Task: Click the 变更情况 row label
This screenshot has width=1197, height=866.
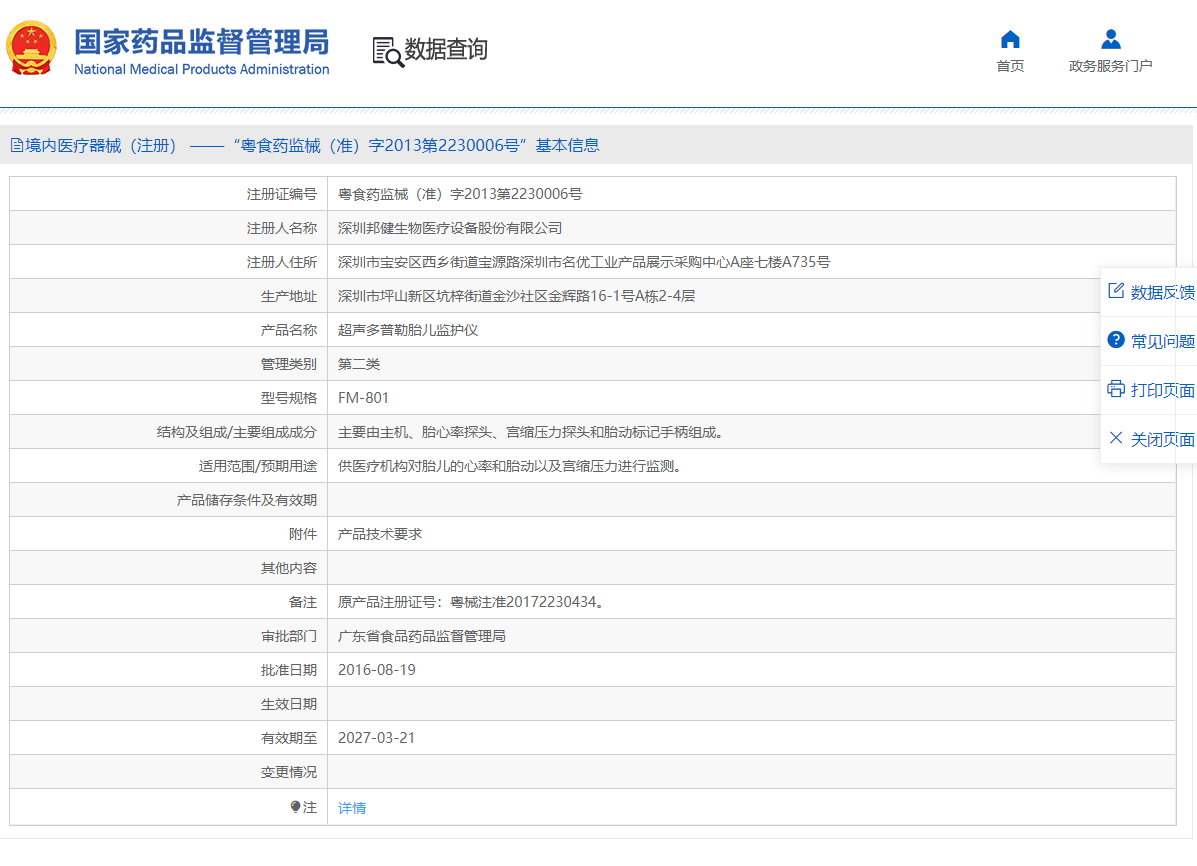Action: pyautogui.click(x=289, y=772)
